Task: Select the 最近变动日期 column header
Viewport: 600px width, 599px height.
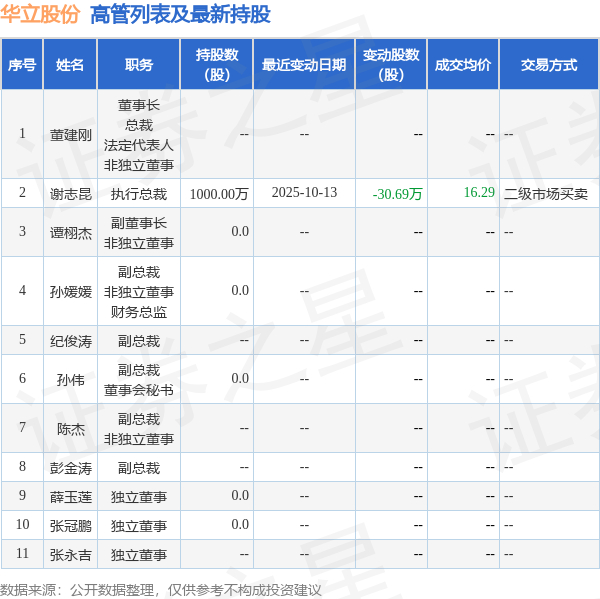Action: (x=304, y=65)
